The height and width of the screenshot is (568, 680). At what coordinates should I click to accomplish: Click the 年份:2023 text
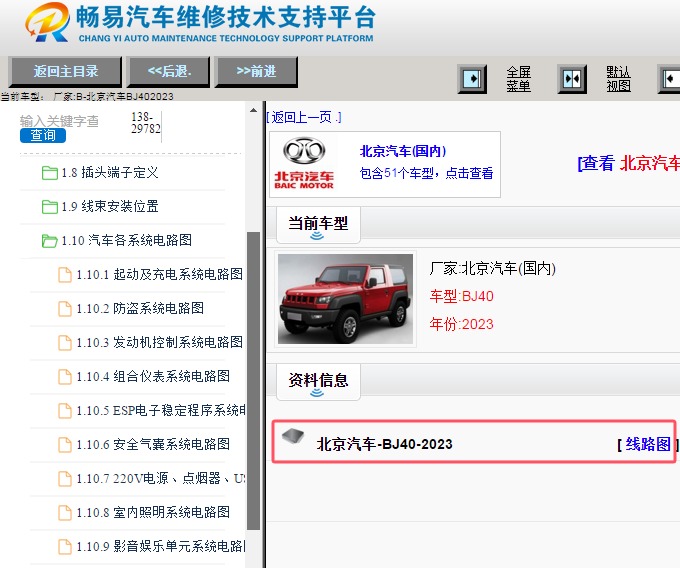click(x=461, y=324)
